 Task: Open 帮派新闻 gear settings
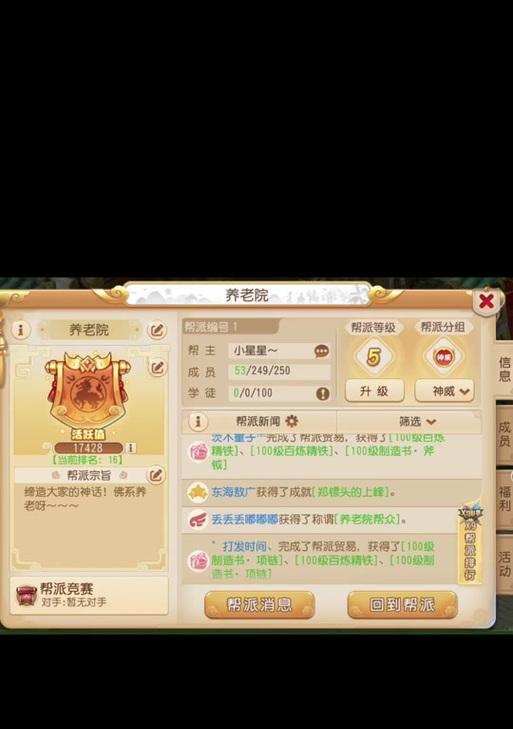pyautogui.click(x=292, y=422)
